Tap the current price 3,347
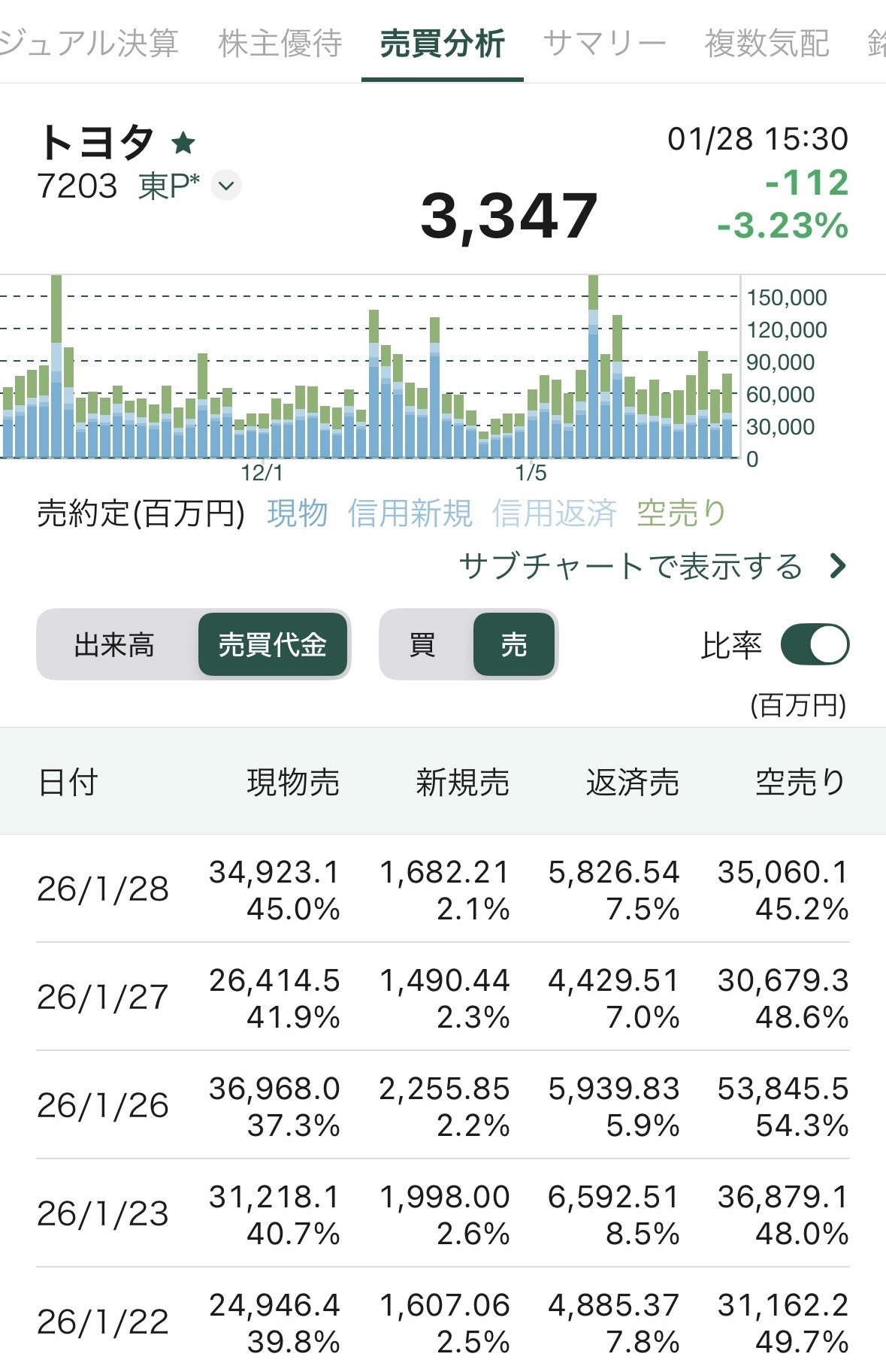 (510, 217)
